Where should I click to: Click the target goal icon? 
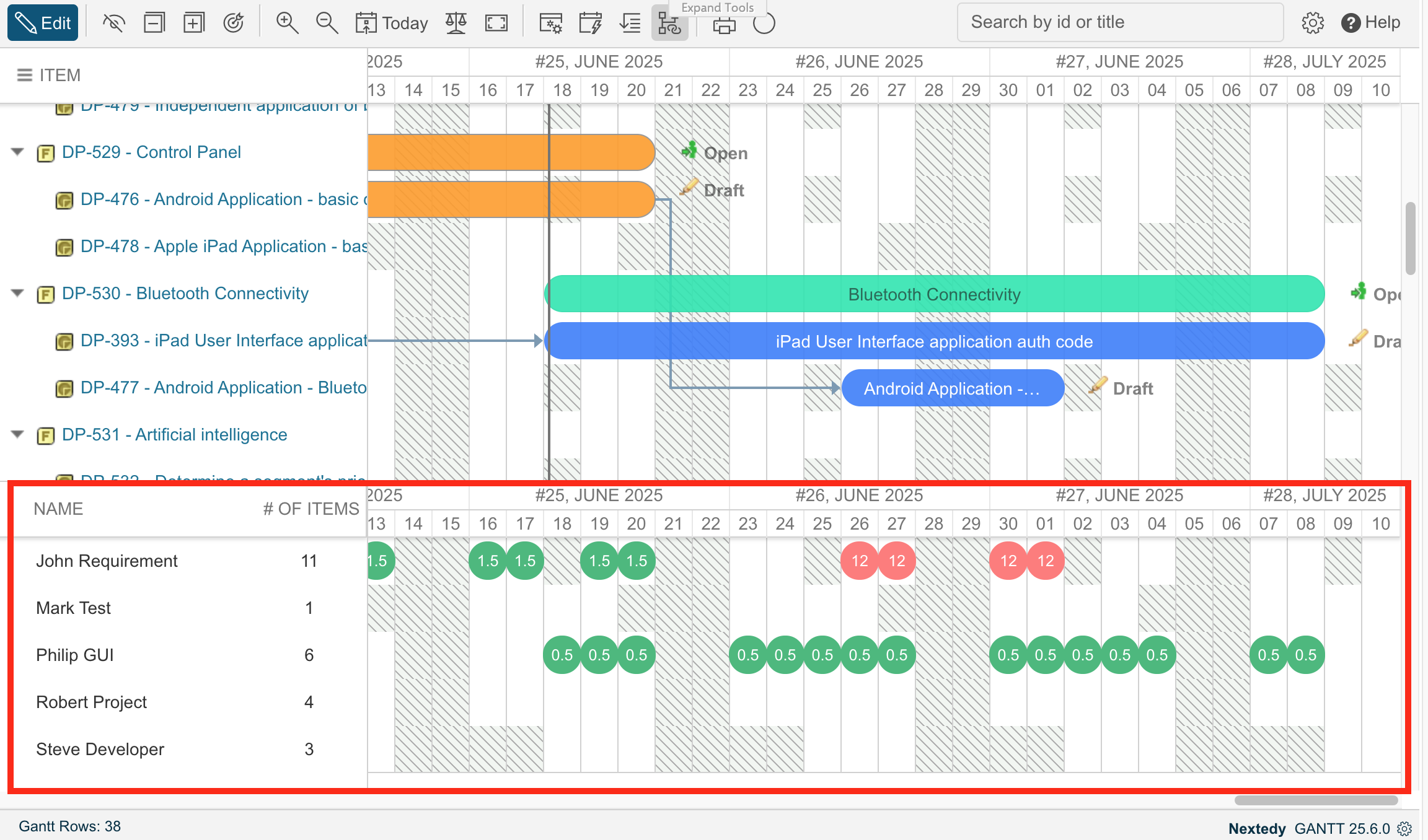coord(234,23)
